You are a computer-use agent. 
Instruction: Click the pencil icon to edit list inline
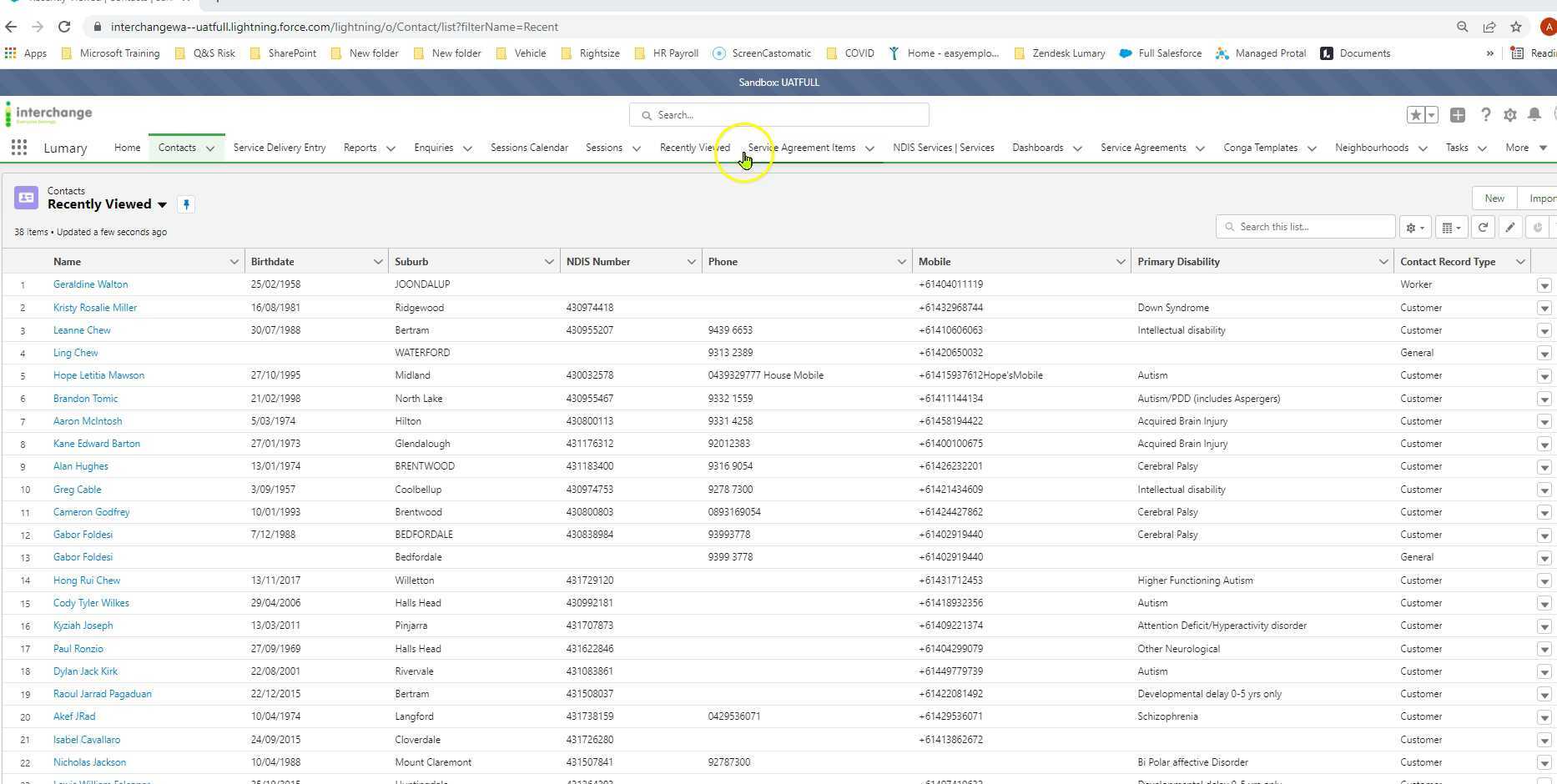point(1509,227)
